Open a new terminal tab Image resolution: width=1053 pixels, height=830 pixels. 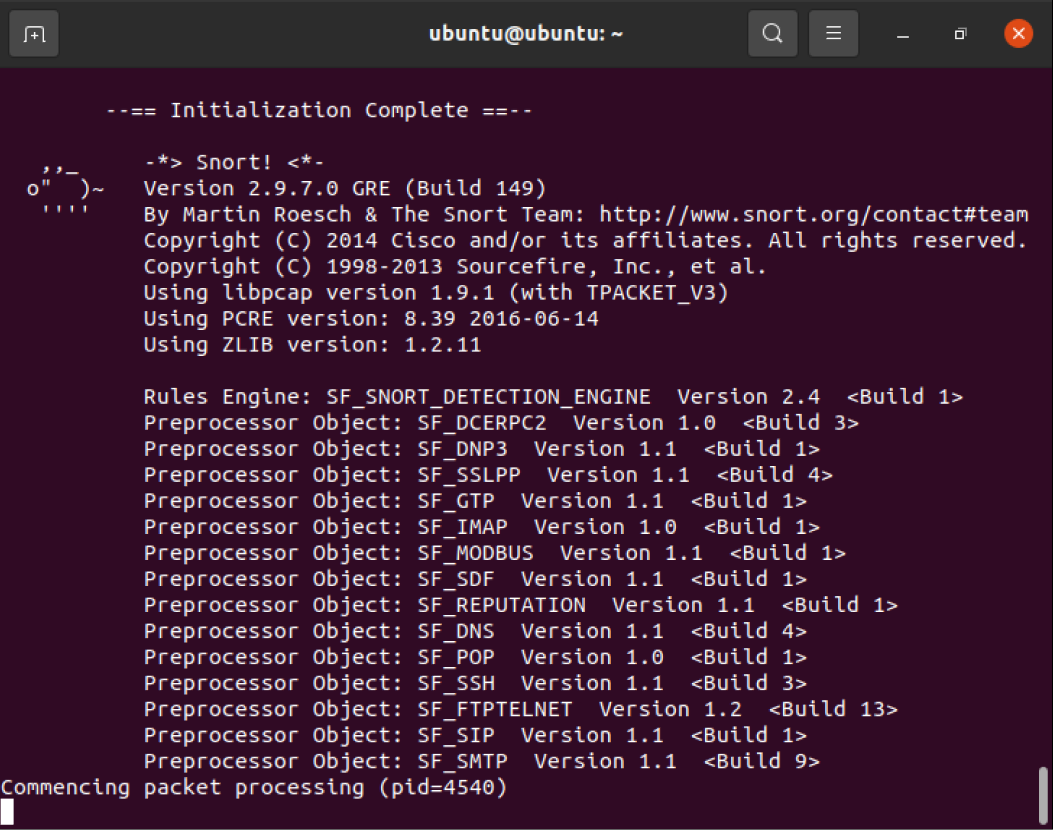tap(34, 34)
